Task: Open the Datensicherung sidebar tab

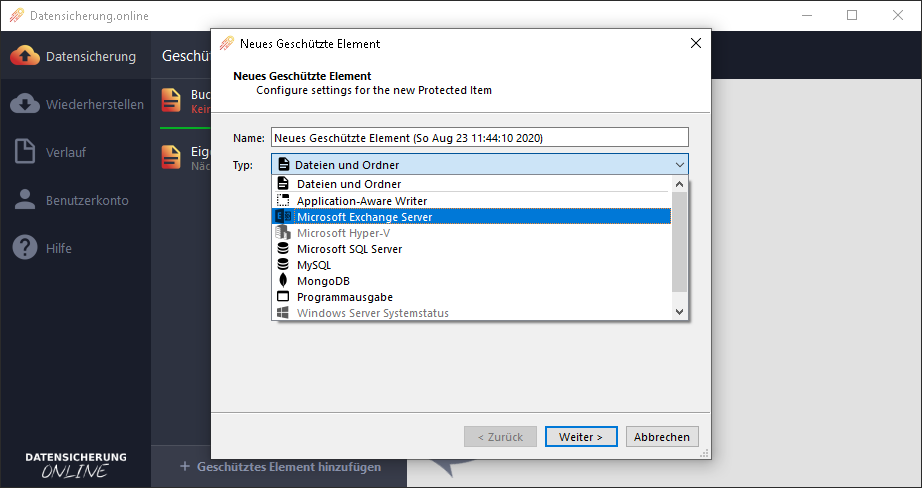Action: [x=75, y=56]
